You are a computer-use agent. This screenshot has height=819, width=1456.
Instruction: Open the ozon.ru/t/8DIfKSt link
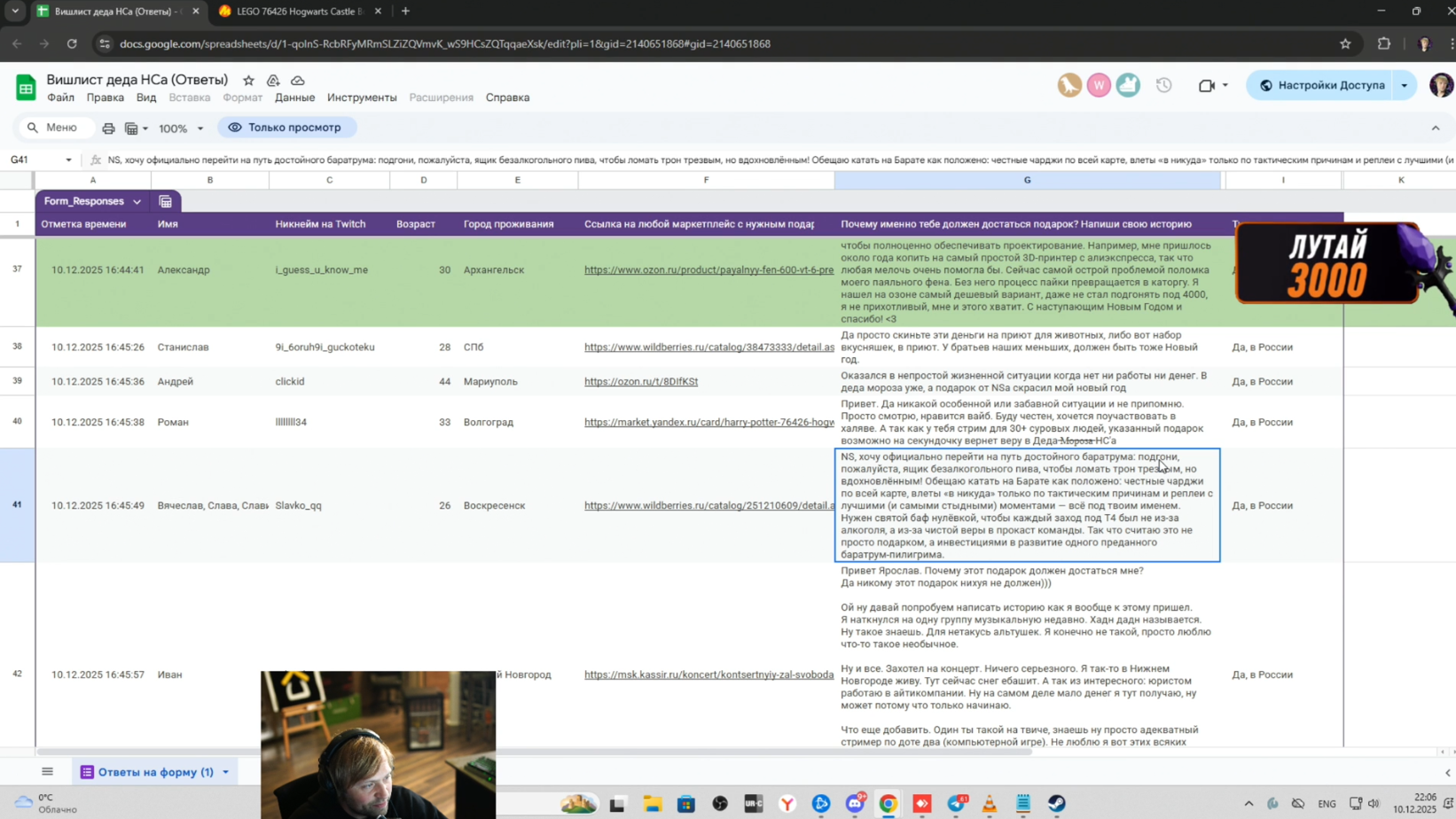pos(641,381)
